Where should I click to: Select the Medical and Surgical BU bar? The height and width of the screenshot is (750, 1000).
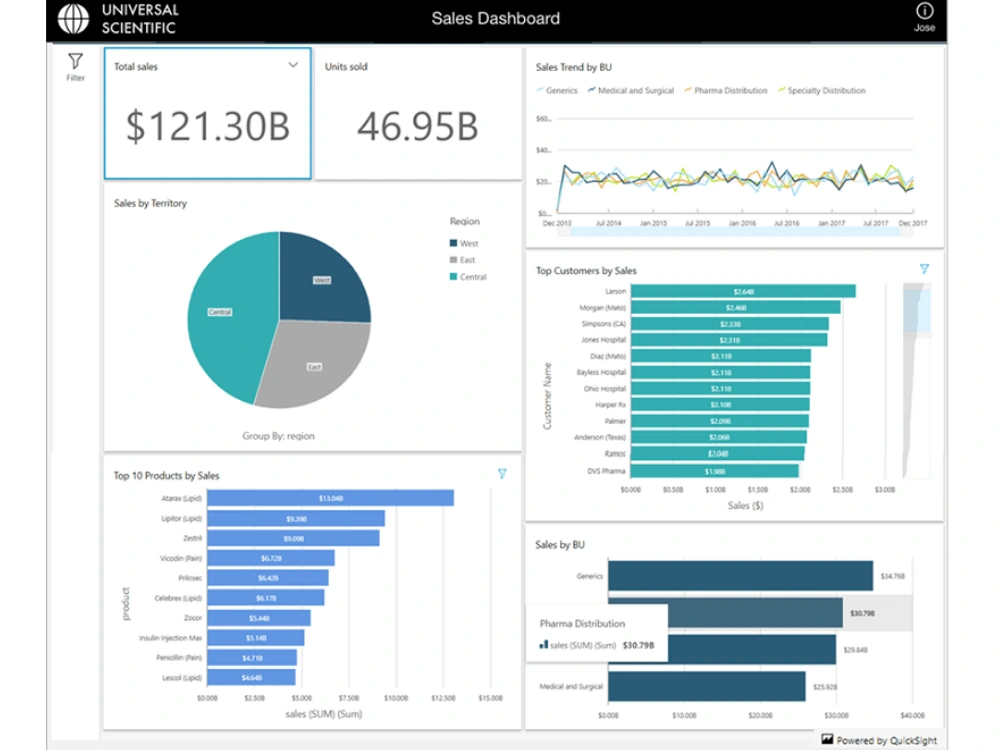[x=707, y=686]
